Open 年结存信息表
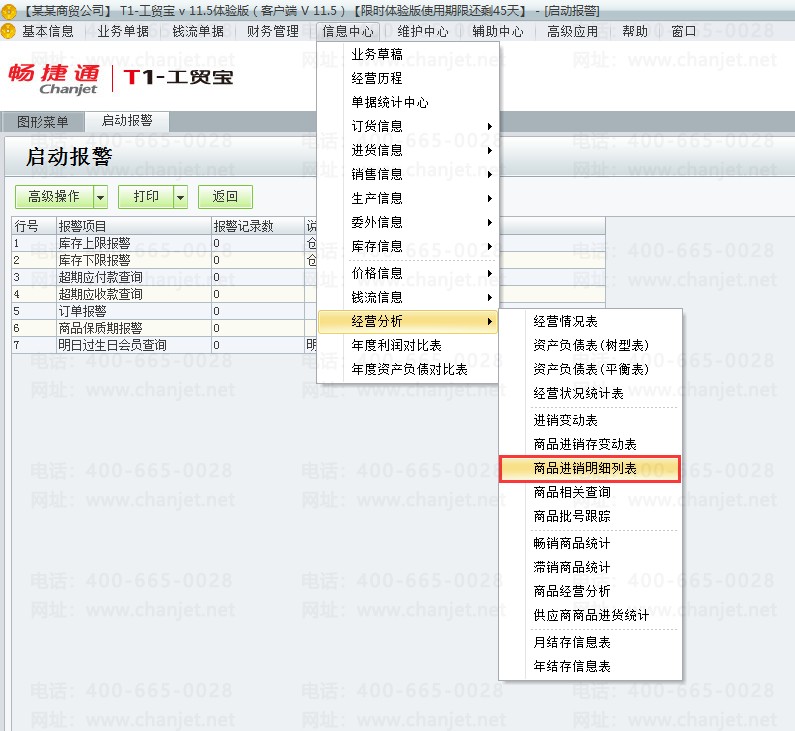Image resolution: width=795 pixels, height=731 pixels. click(590, 667)
